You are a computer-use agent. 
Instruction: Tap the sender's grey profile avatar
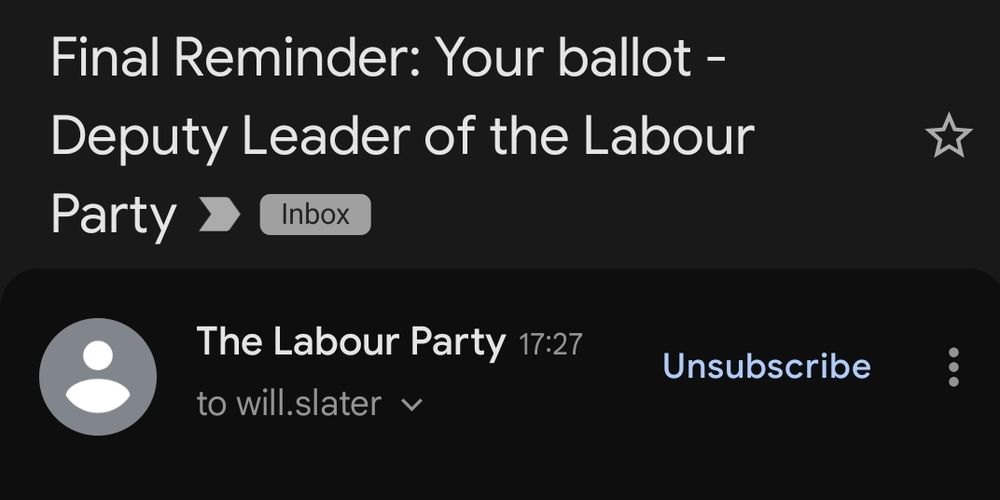click(x=97, y=376)
